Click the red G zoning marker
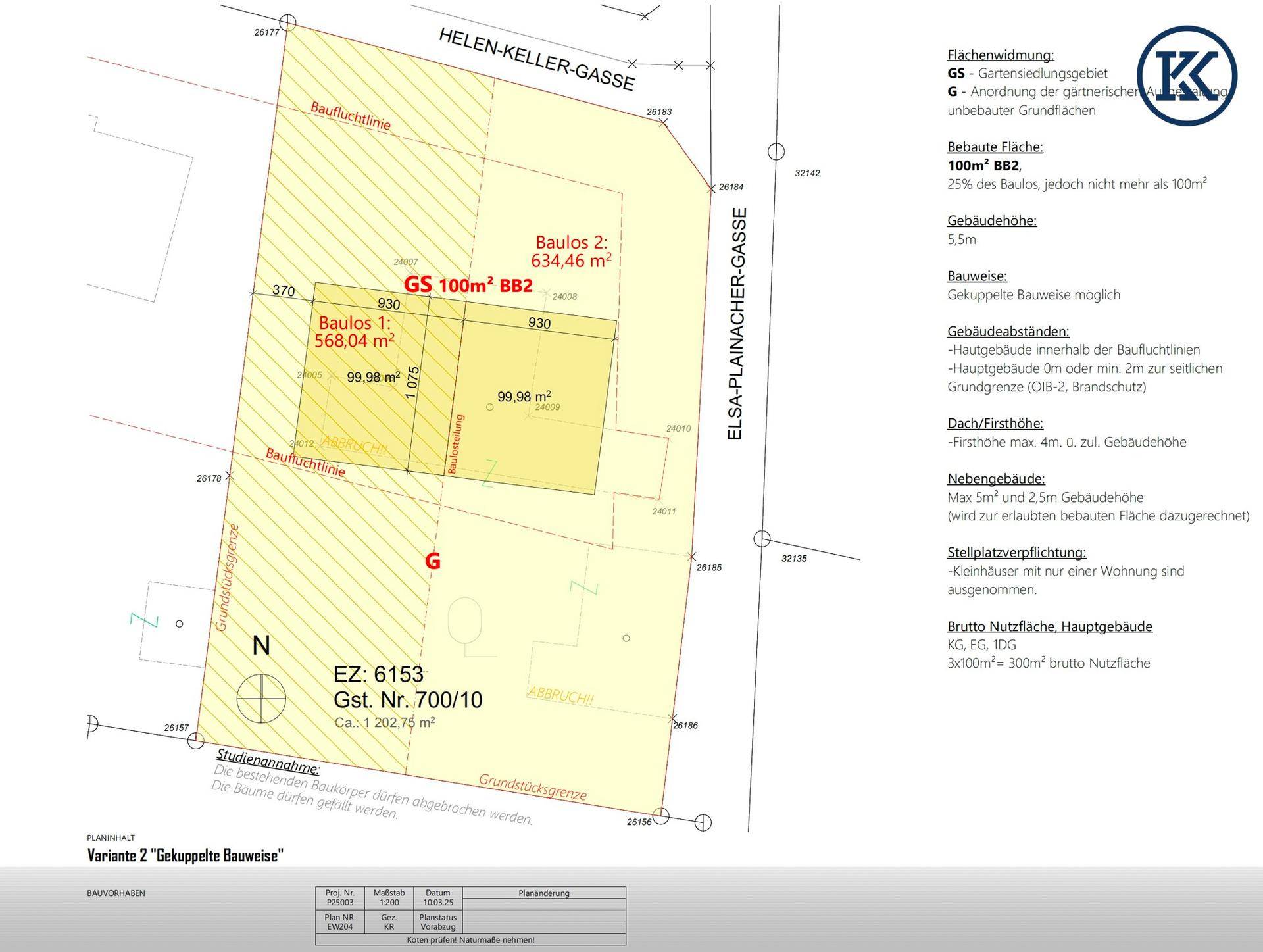 click(x=432, y=561)
